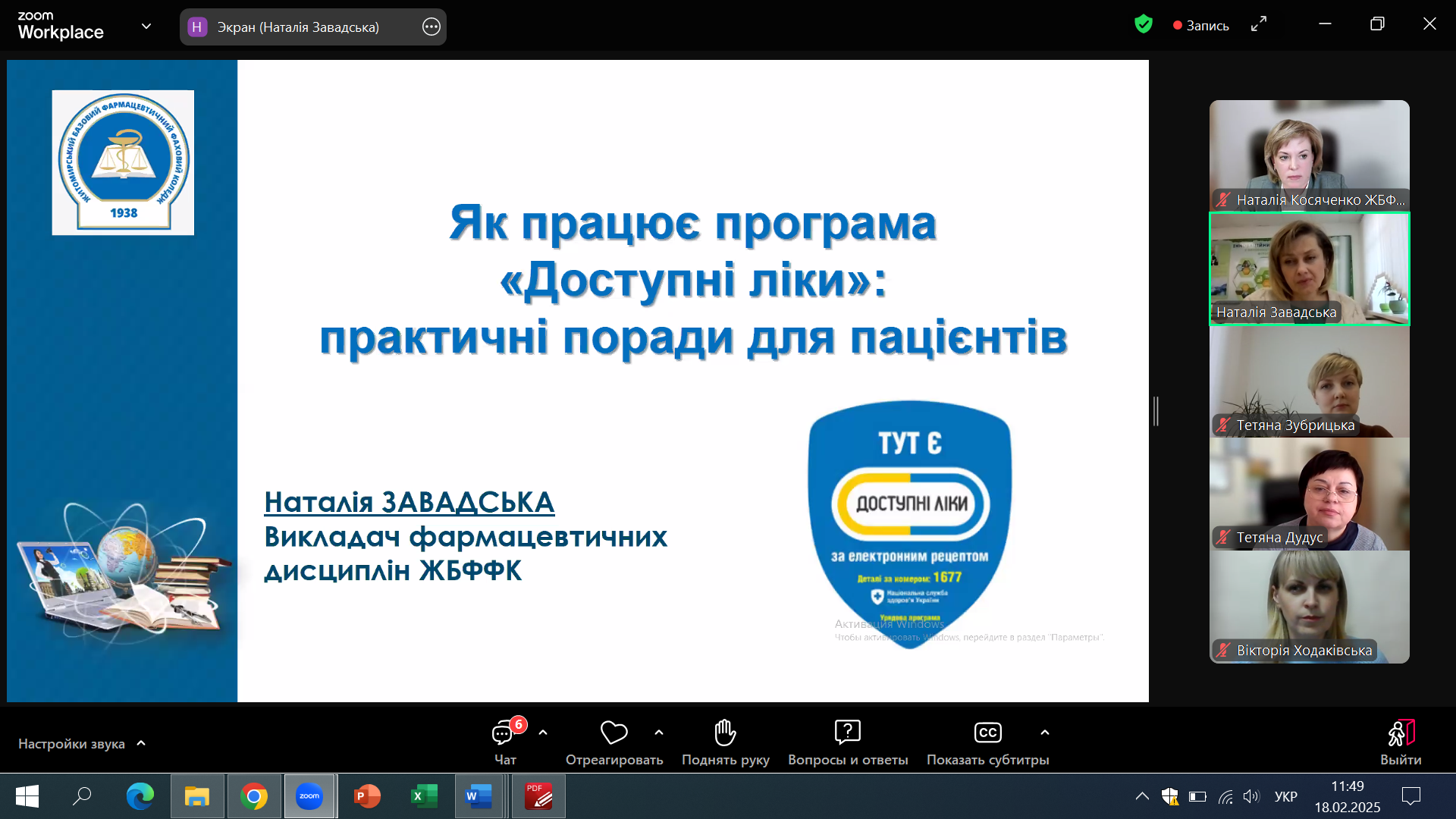Select Вікторія Ходаківська video thumbnail

(1309, 607)
